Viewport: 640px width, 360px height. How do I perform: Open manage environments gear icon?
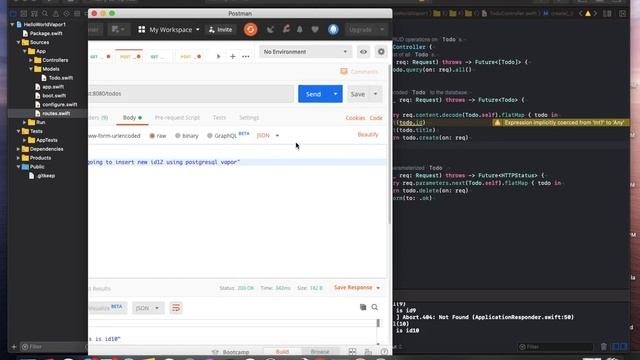pos(381,52)
